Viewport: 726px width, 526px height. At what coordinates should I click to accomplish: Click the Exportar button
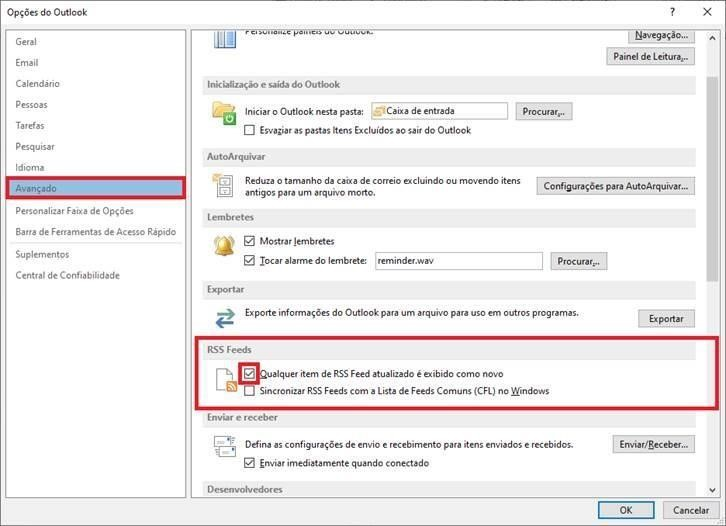click(x=666, y=319)
